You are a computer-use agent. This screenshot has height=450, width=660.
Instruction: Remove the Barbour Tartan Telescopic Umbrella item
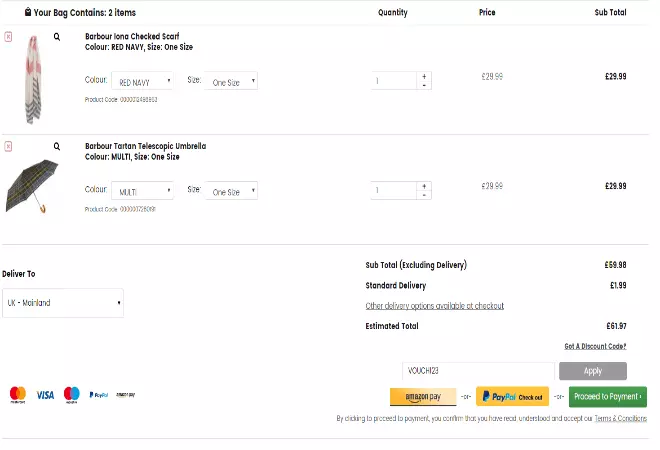coord(8,146)
